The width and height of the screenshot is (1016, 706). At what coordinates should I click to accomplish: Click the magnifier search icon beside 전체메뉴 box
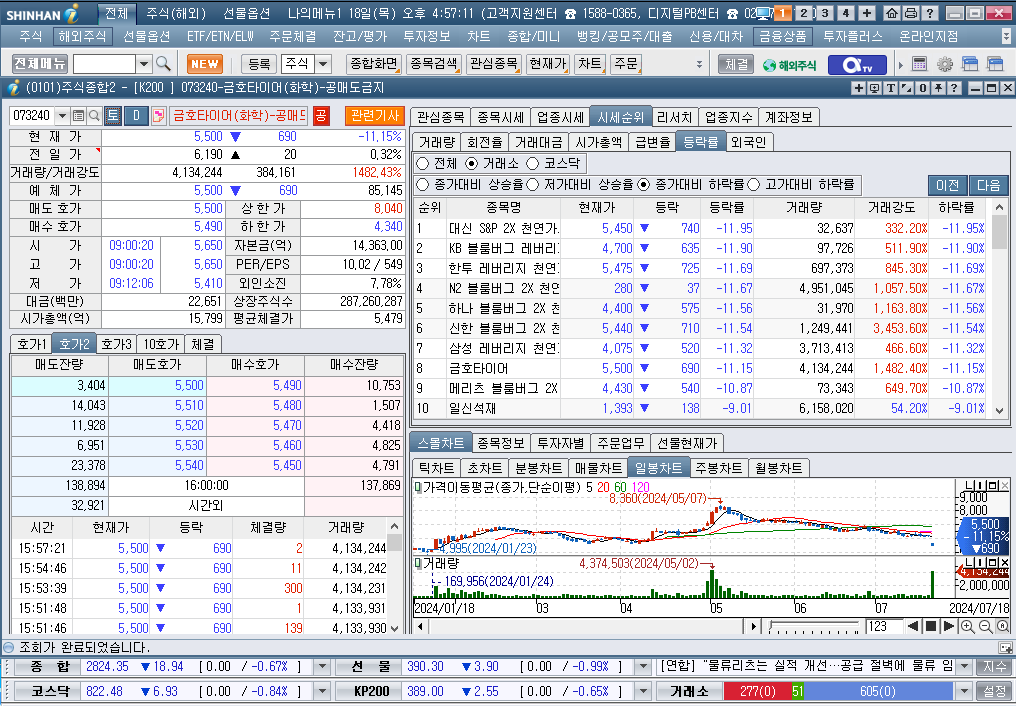coord(163,63)
